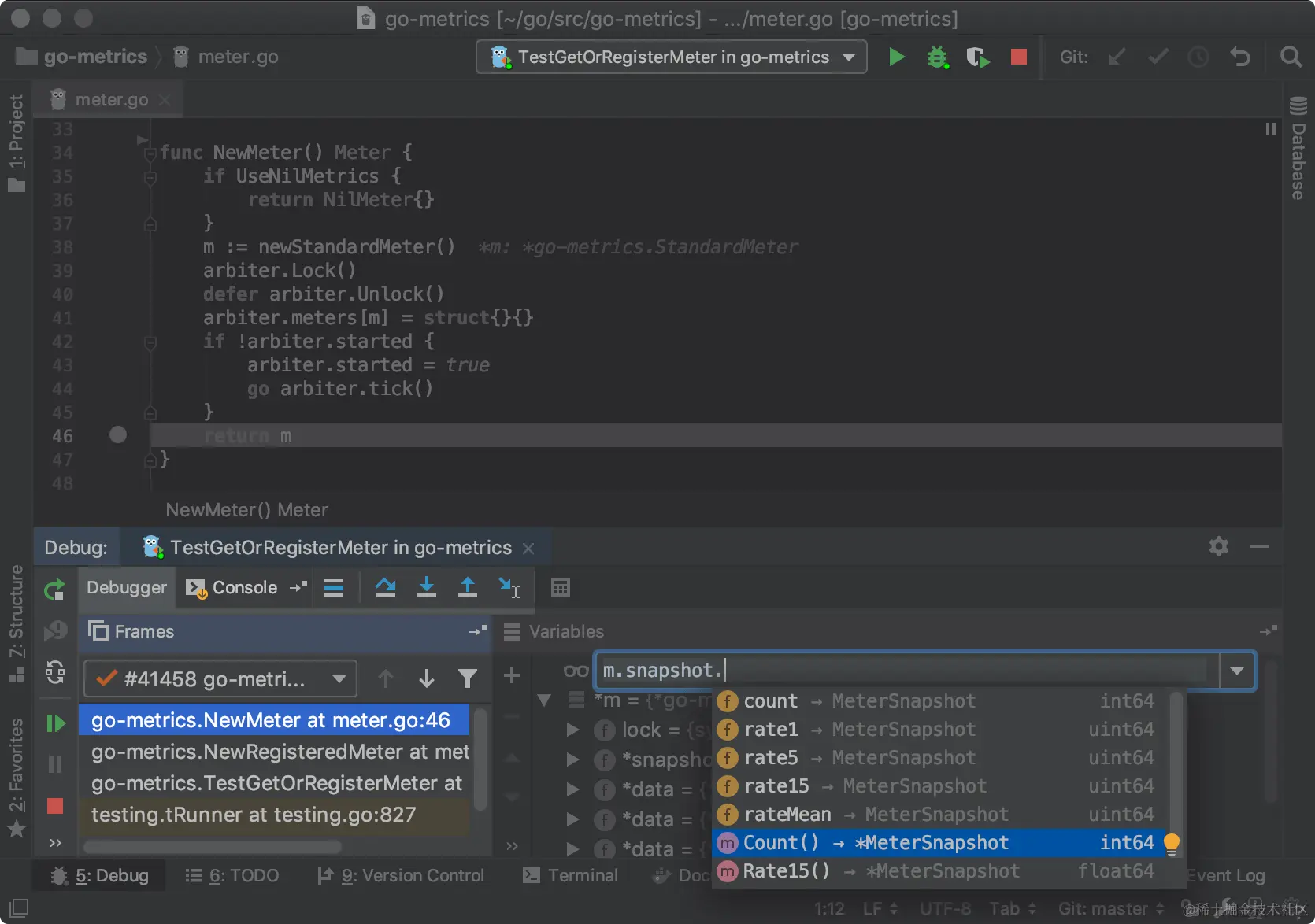Viewport: 1315px width, 924px height.
Task: Click Step Into icon
Action: coord(427,588)
